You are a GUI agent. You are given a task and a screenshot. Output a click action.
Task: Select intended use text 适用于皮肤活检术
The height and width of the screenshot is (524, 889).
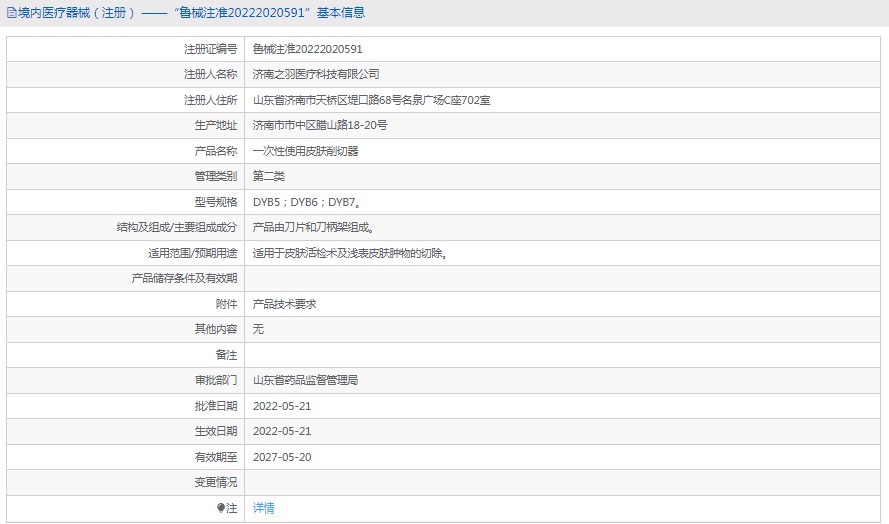(x=295, y=253)
